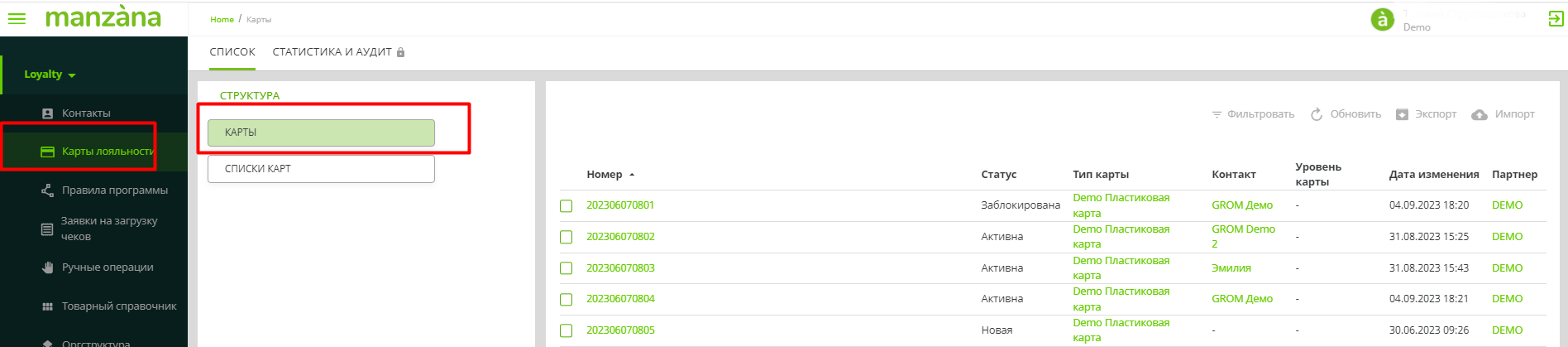1568x347 pixels.
Task: Check the box beside card 202306070805
Action: coord(566,330)
